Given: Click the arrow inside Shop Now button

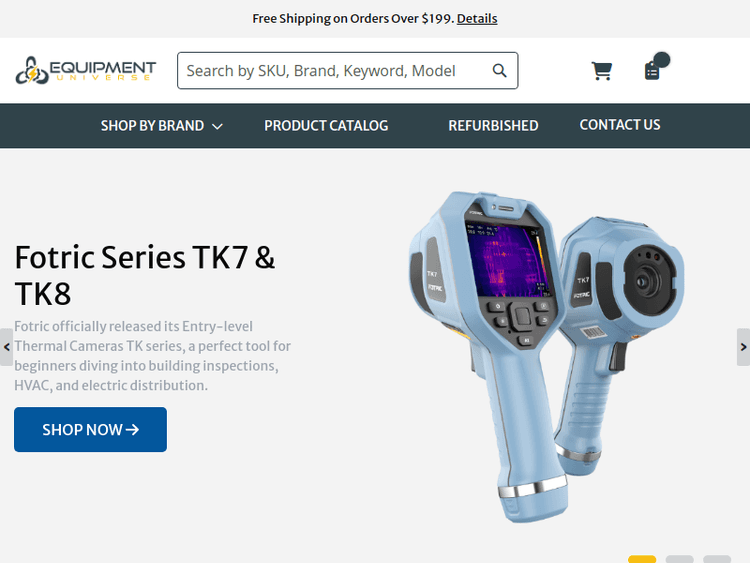Looking at the screenshot, I should 132,430.
